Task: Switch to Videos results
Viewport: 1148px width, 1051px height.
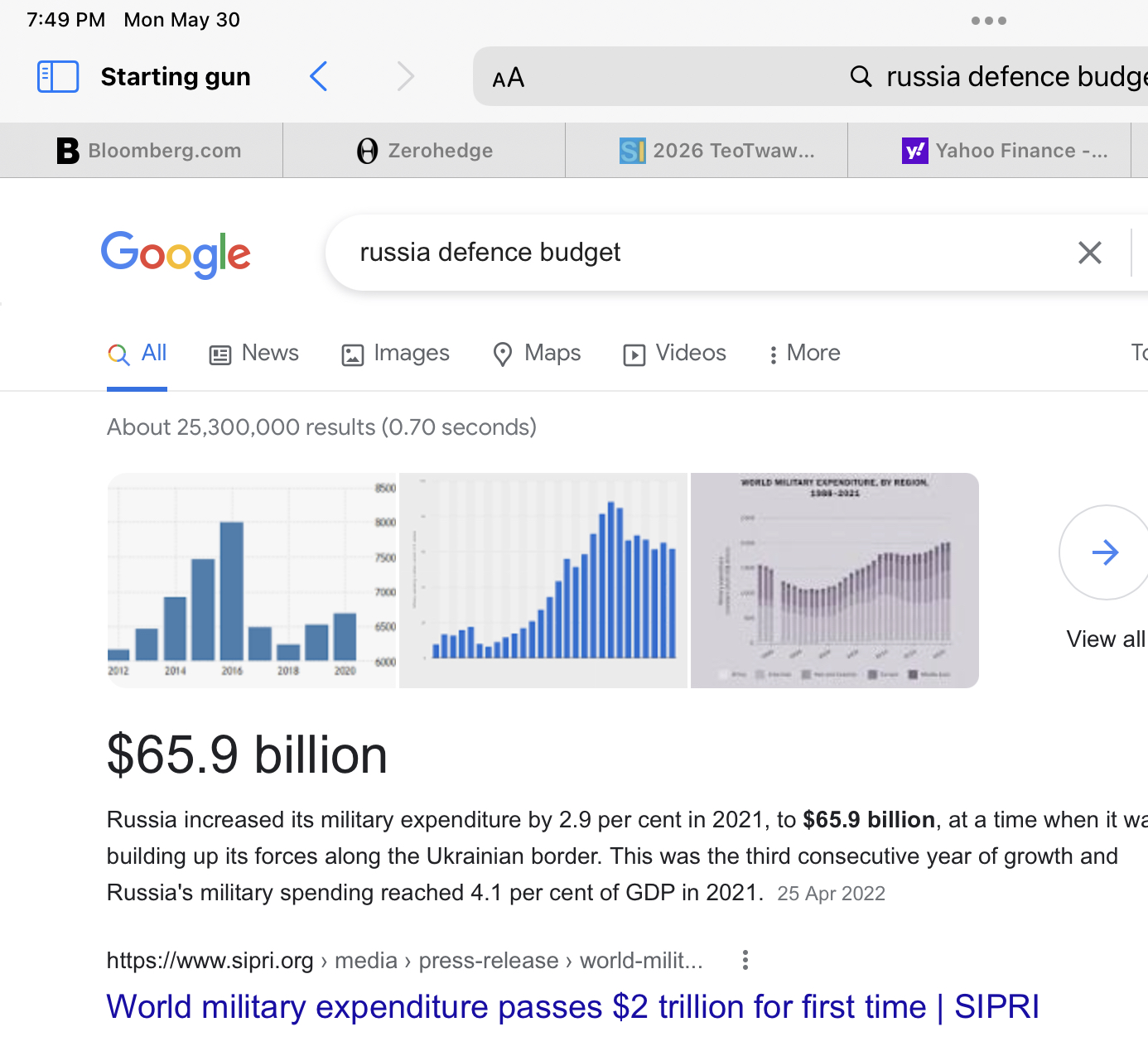Action: [x=674, y=354]
